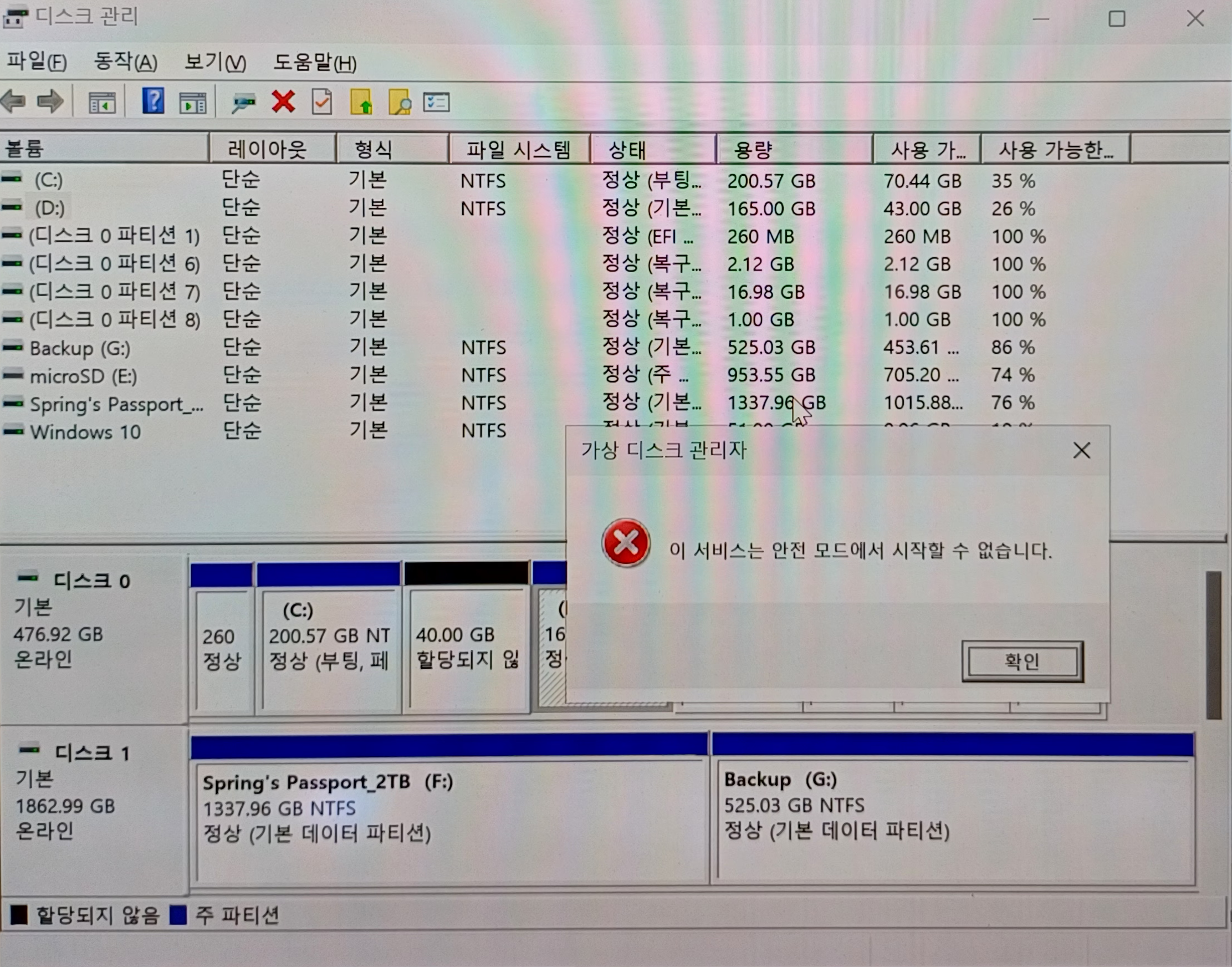Screen dimensions: 1232x967
Task: Click the yellow folder with green arrow icon
Action: pos(361,103)
